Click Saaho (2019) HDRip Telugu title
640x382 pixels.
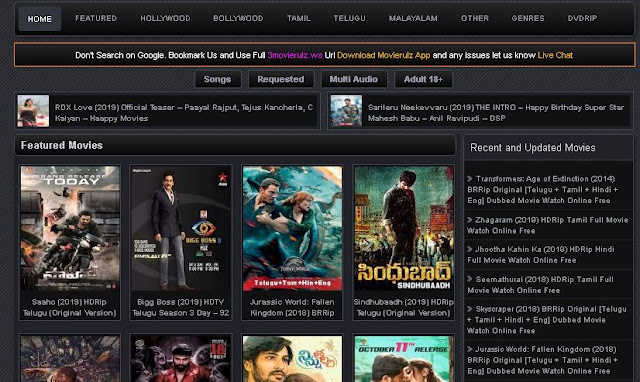pos(69,307)
